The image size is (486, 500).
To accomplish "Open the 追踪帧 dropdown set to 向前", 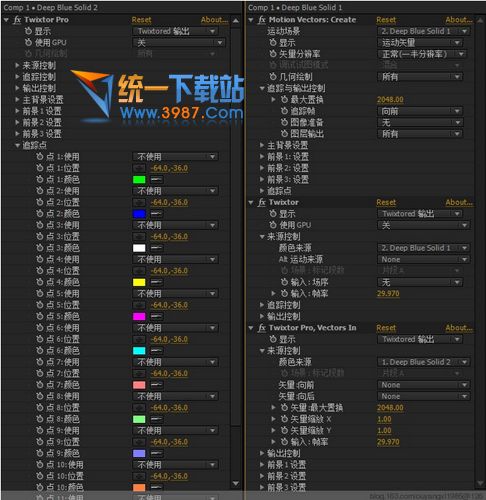I will point(419,111).
